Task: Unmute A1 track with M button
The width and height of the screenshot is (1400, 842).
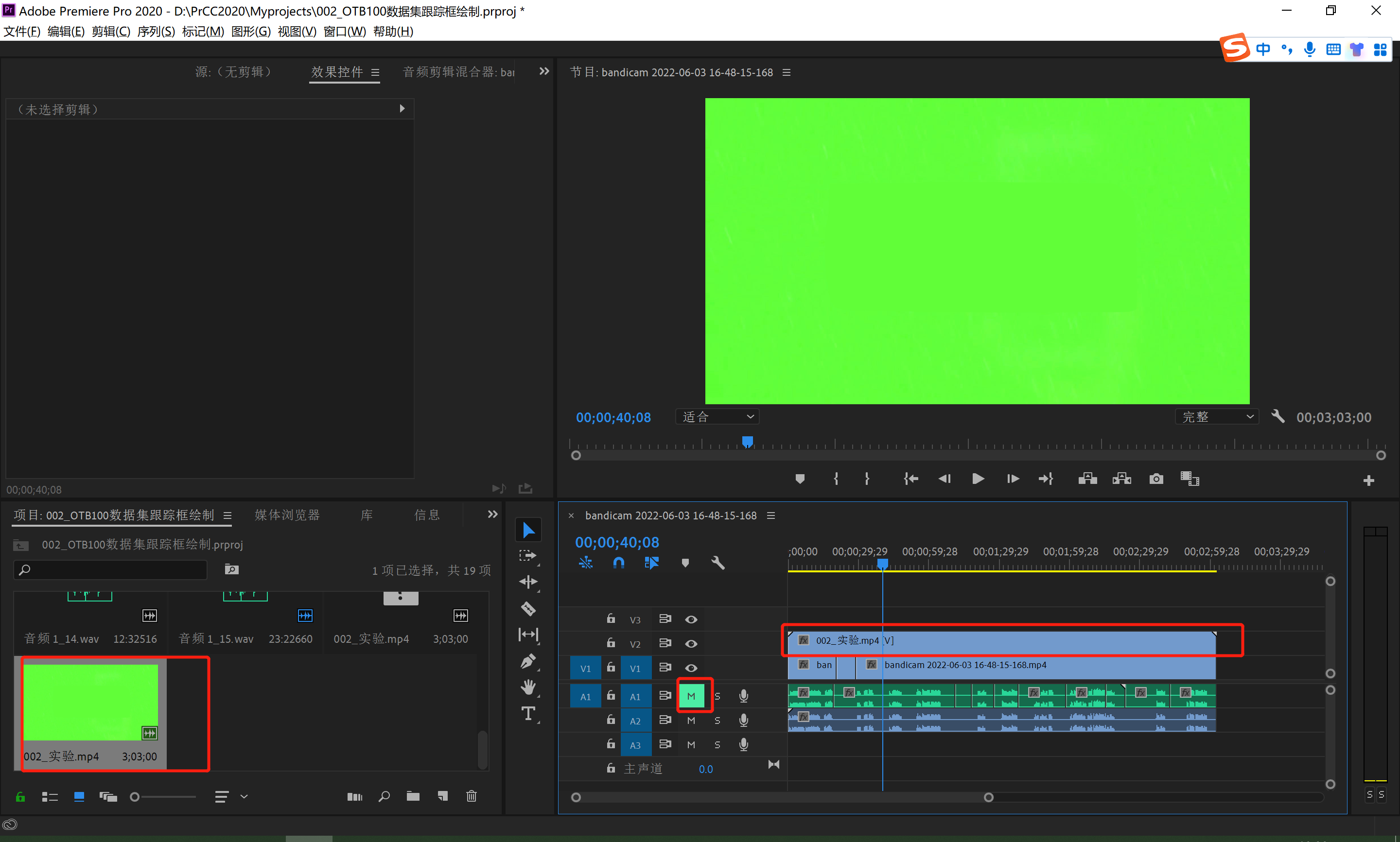Action: (x=691, y=696)
